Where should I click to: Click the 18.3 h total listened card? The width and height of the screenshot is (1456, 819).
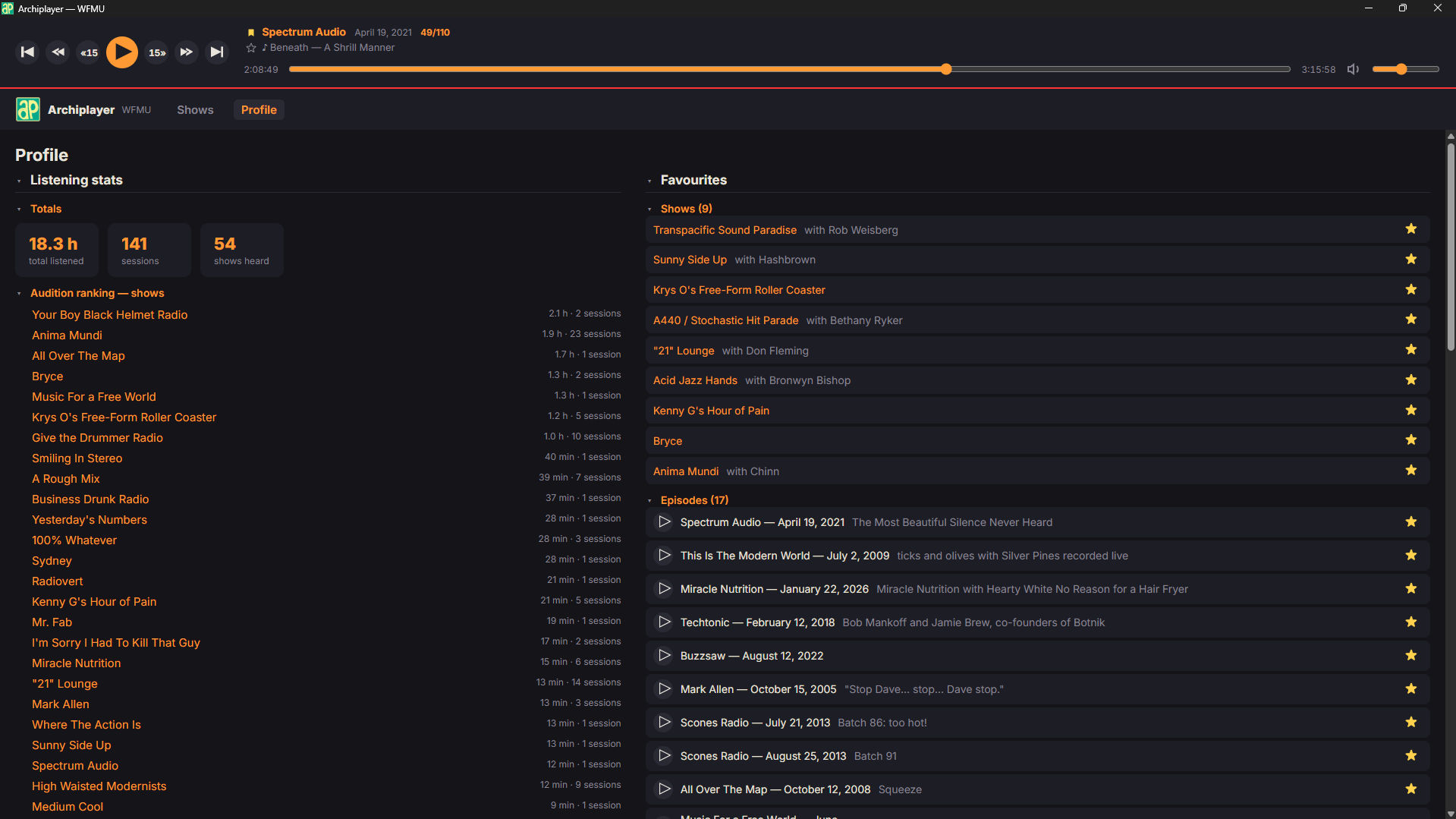pos(57,250)
